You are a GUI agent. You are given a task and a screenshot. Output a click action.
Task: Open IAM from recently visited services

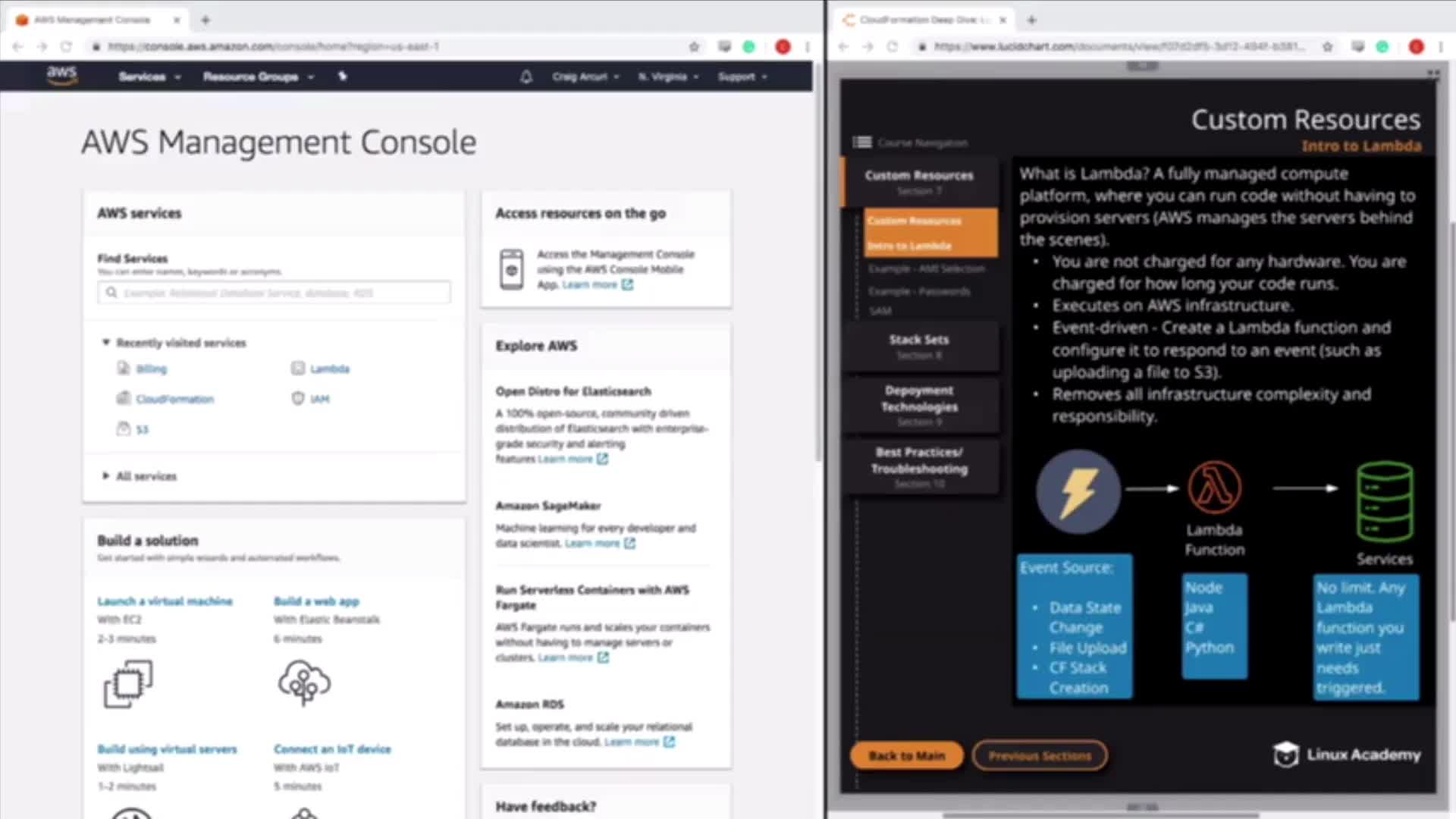tap(319, 399)
